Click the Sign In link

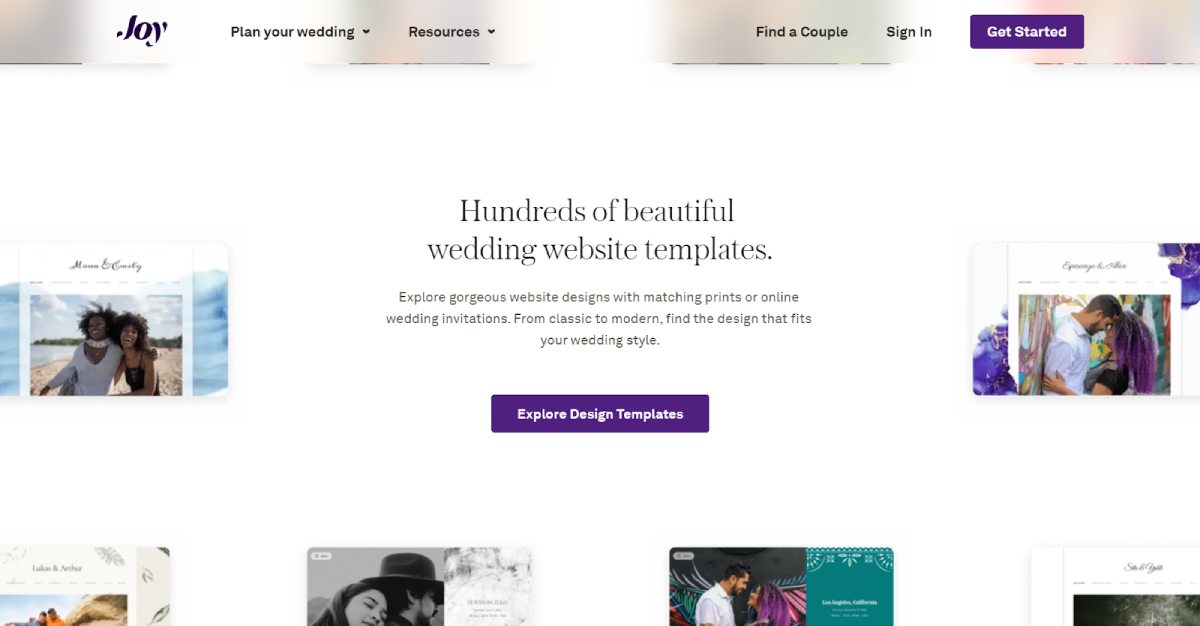pyautogui.click(x=908, y=32)
